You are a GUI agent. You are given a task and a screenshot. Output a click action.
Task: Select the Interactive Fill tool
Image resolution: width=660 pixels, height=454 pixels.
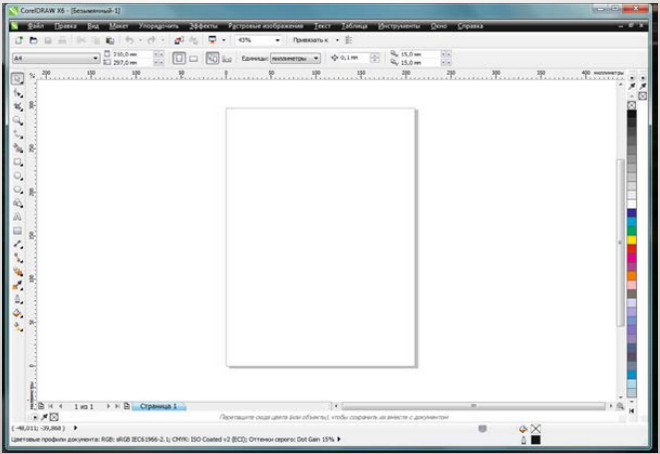(x=18, y=327)
